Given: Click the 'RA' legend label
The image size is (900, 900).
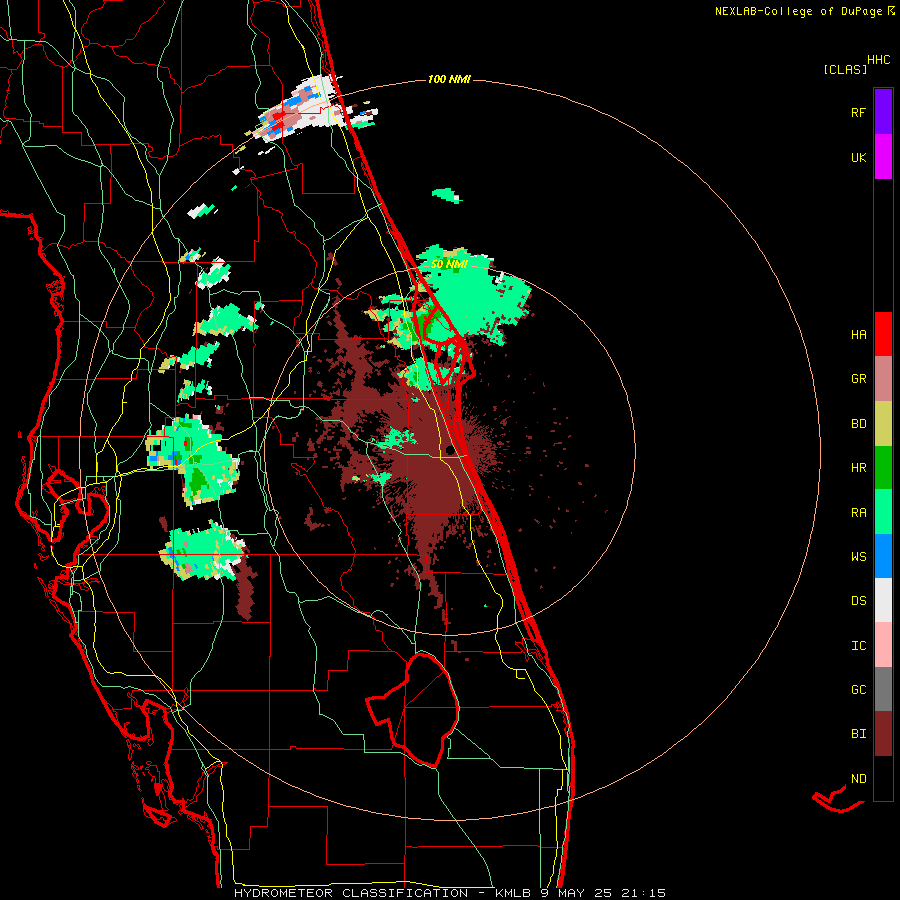Looking at the screenshot, I should pyautogui.click(x=858, y=513).
